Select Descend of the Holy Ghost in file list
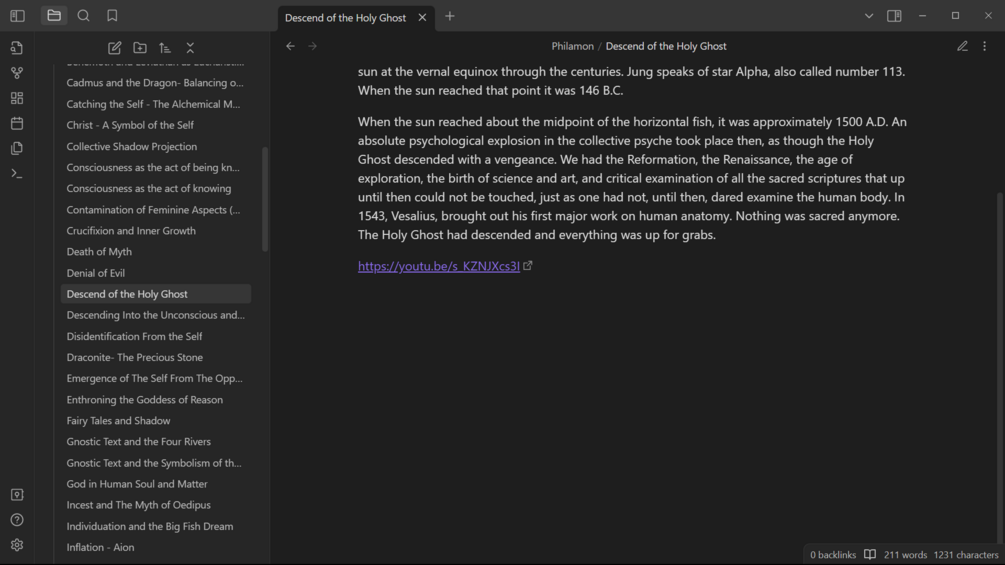This screenshot has width=1005, height=565. (156, 294)
